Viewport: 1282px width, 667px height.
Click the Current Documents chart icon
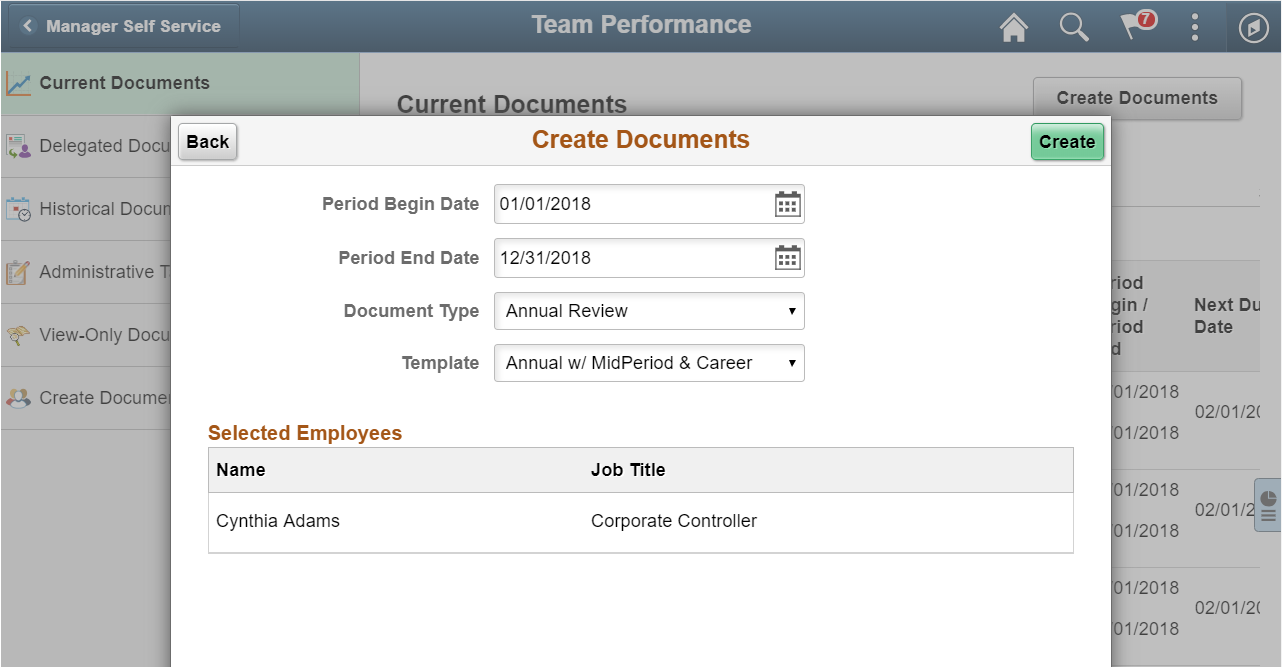[x=18, y=84]
